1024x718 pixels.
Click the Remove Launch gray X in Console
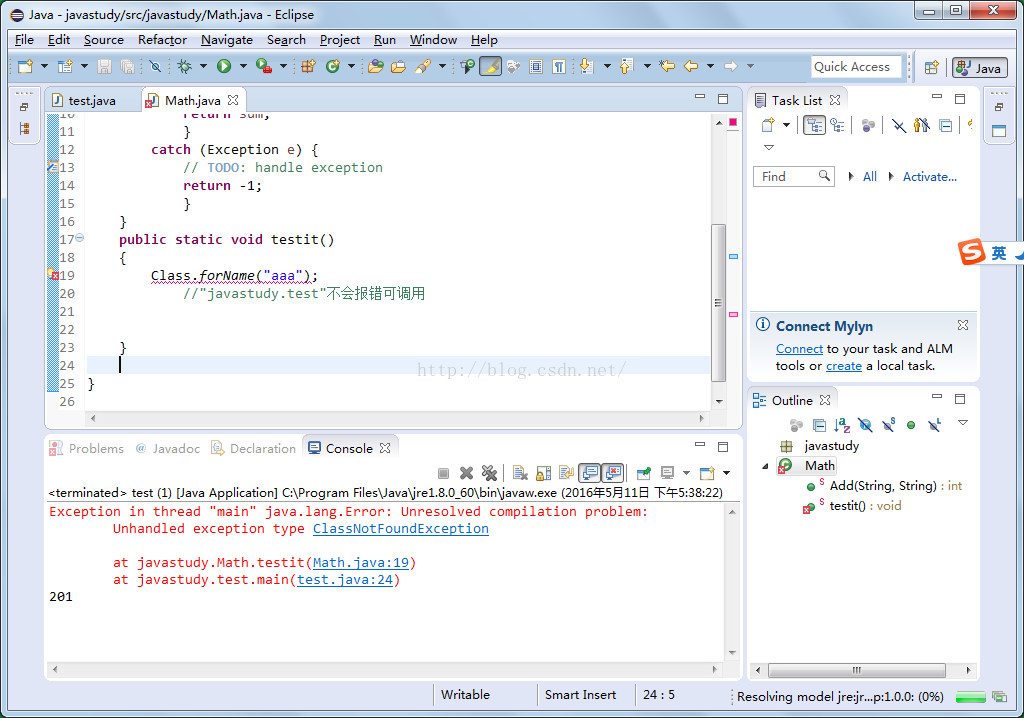pos(466,472)
